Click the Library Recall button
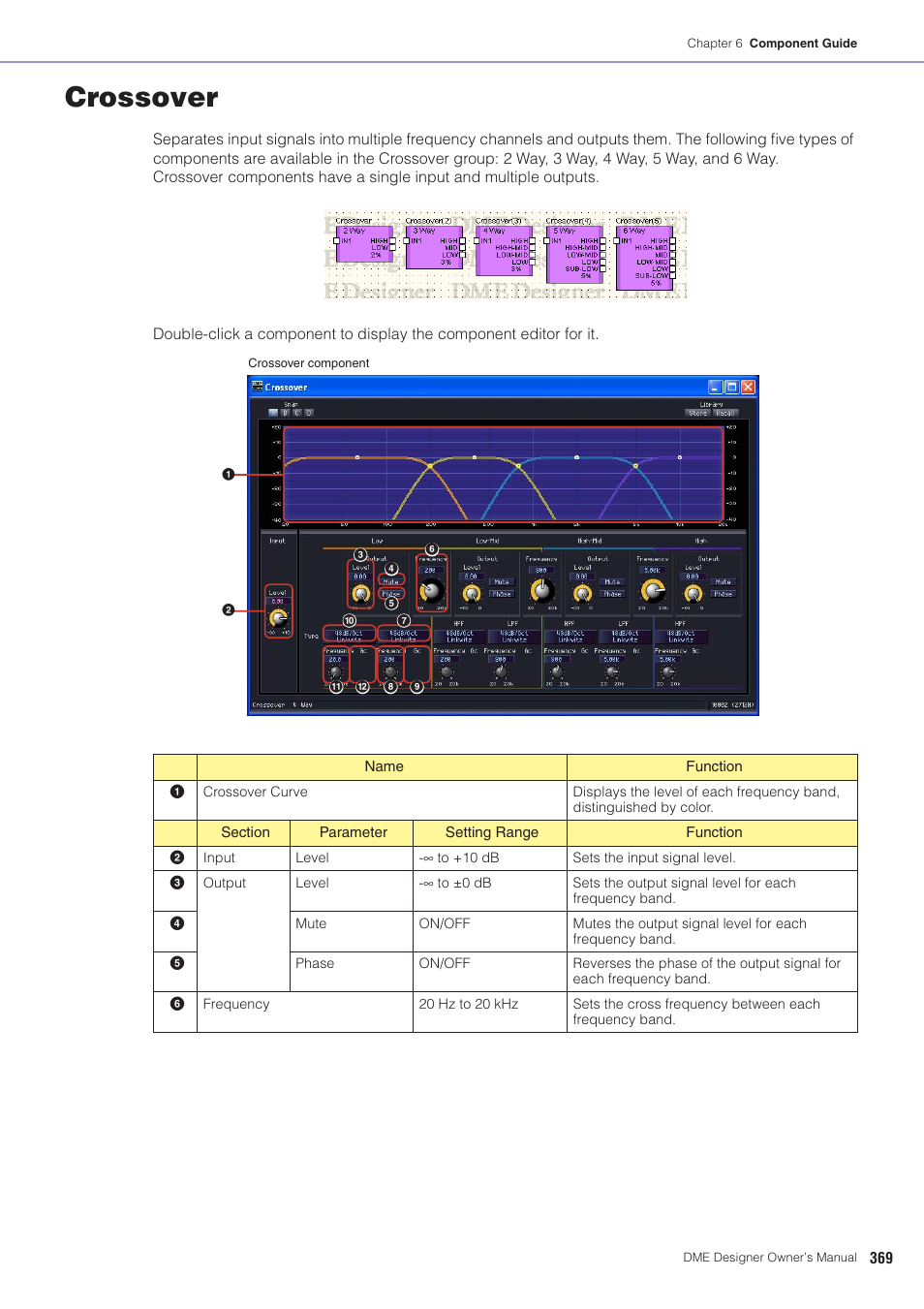This screenshot has height=1309, width=924. coord(725,413)
